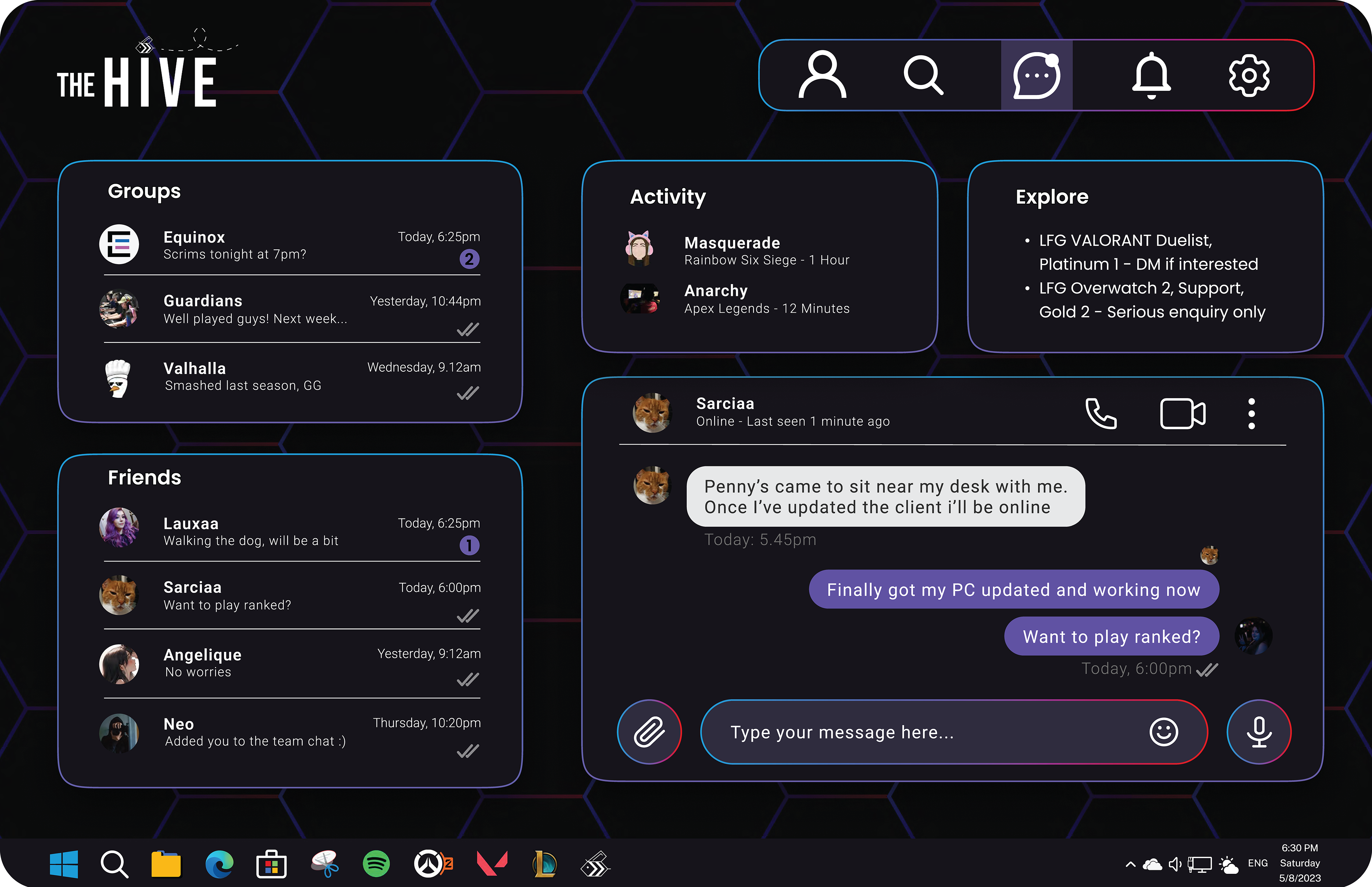Open Spotify from the taskbar
Image resolution: width=1372 pixels, height=887 pixels.
[x=376, y=864]
